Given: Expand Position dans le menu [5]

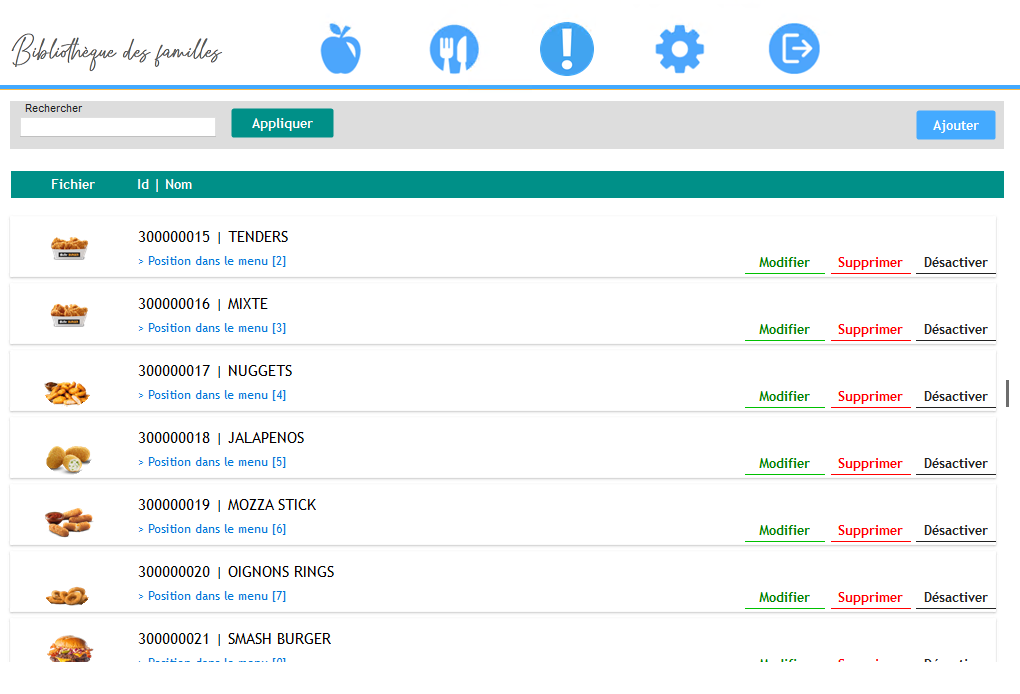Looking at the screenshot, I should 212,462.
